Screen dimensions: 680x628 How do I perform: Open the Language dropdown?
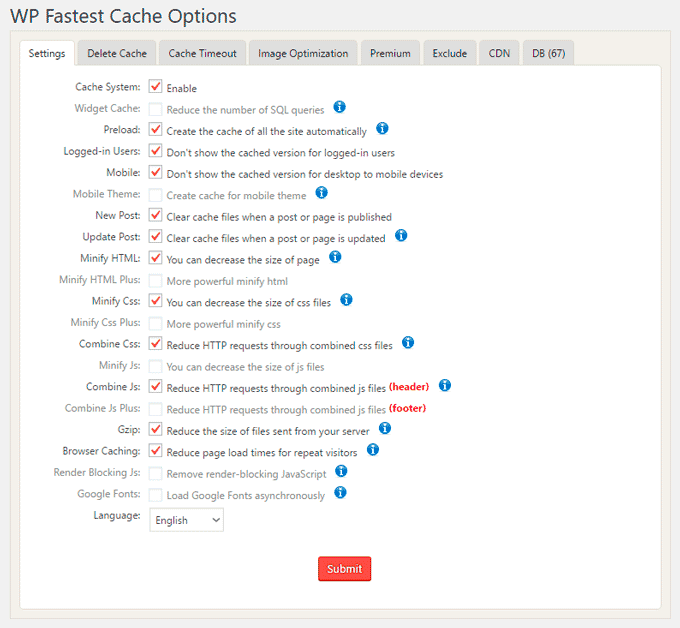[187, 520]
